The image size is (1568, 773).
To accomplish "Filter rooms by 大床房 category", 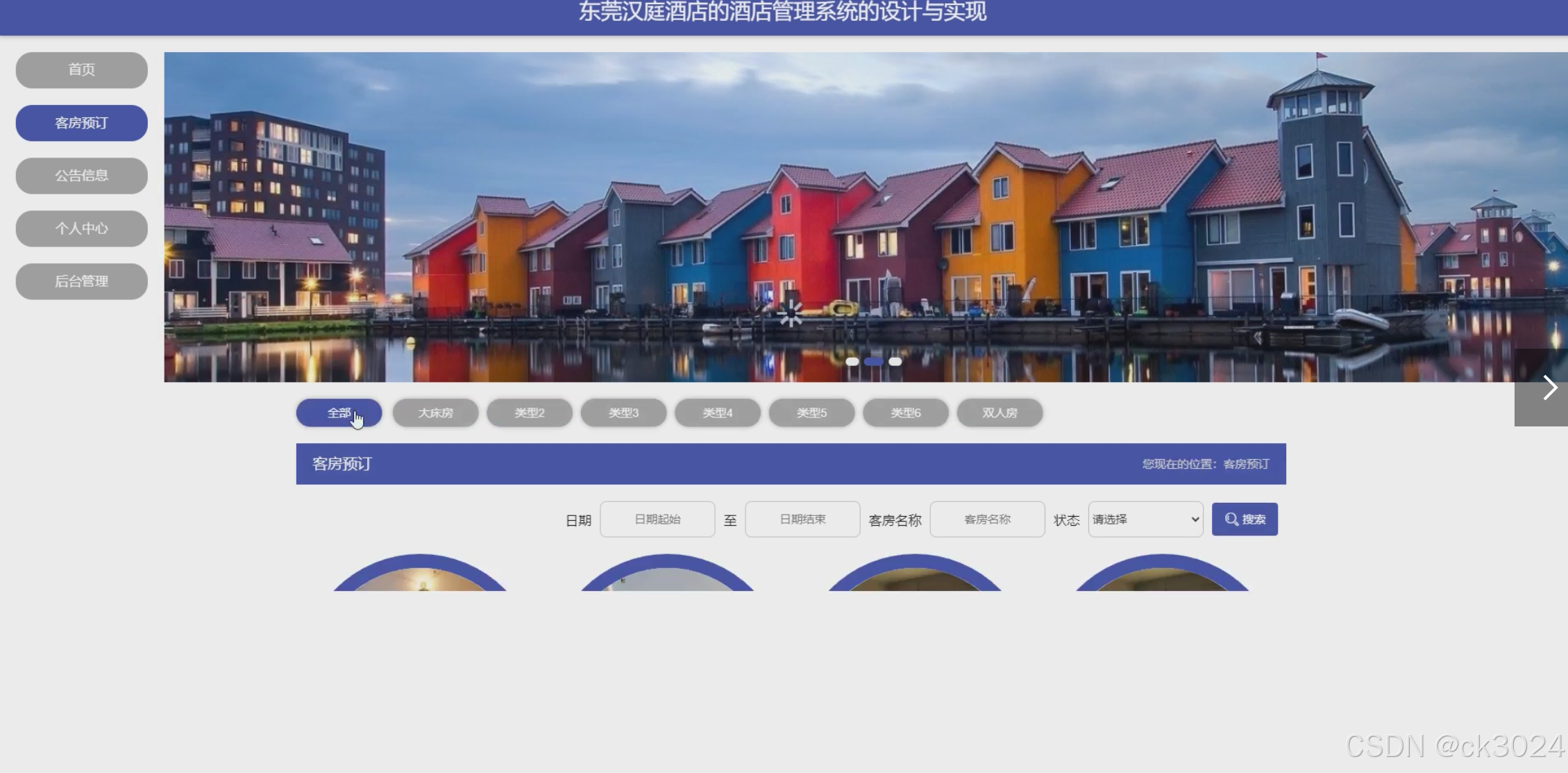I will tap(435, 413).
